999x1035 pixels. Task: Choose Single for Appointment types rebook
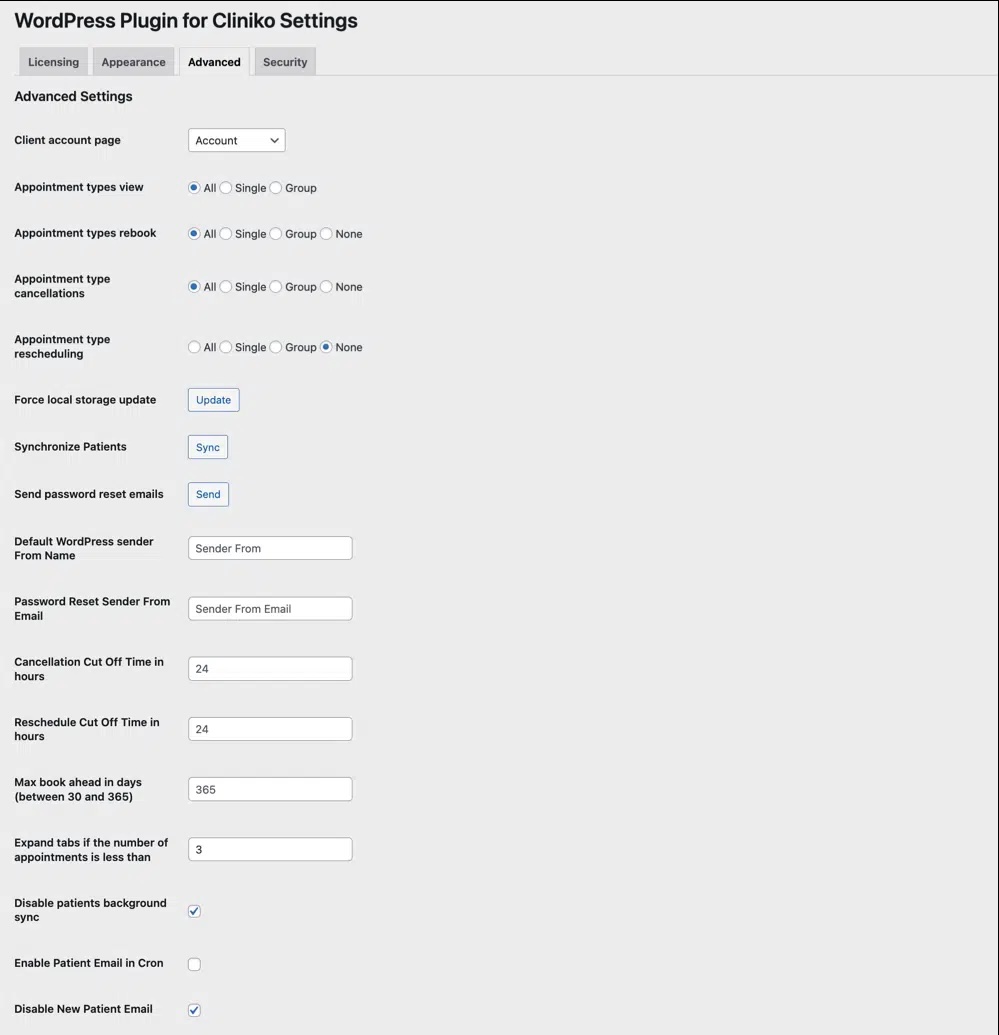[x=226, y=234]
